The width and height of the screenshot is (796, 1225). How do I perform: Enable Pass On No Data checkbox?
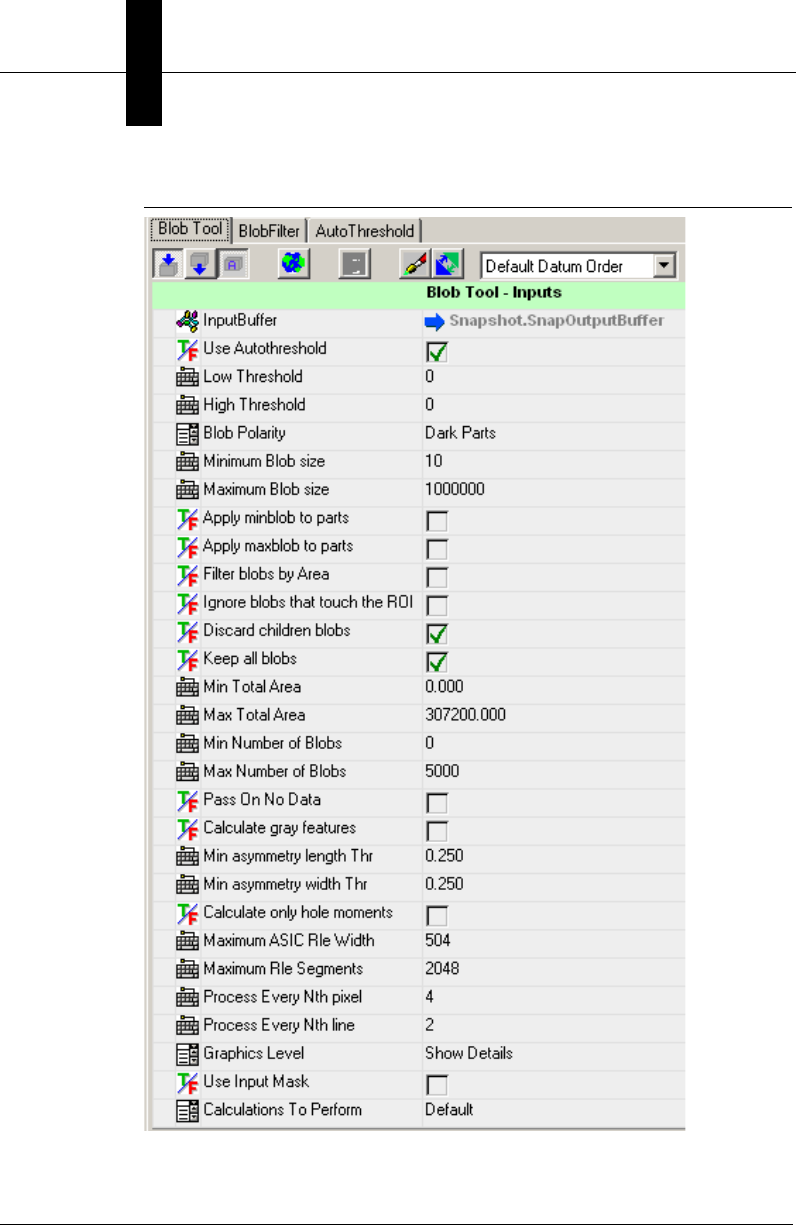[436, 803]
